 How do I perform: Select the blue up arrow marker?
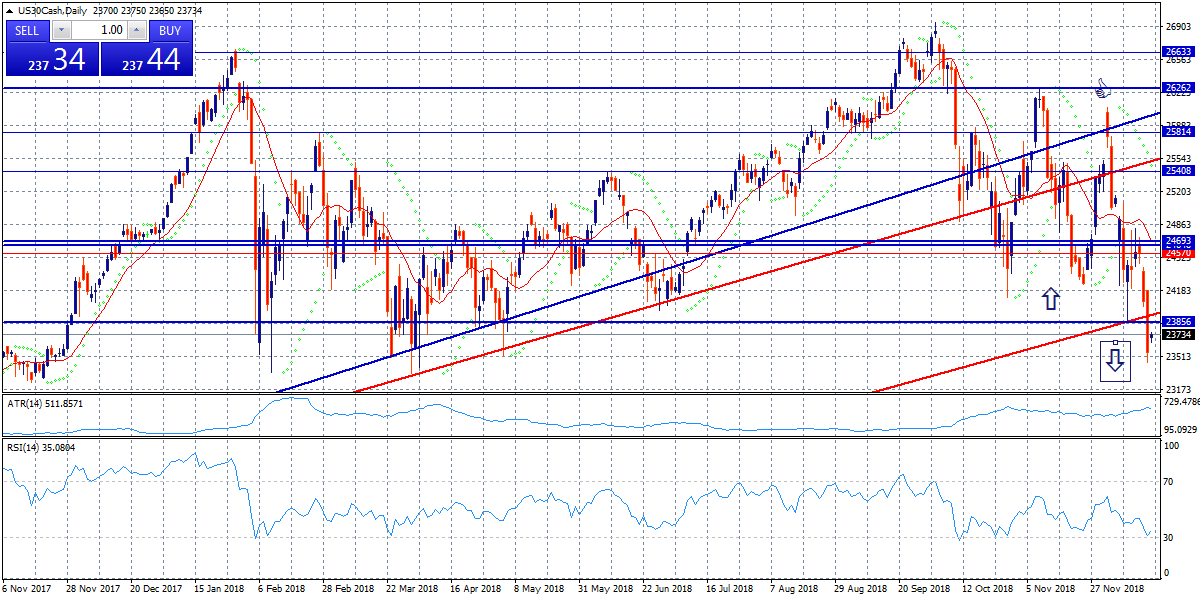(x=1050, y=298)
